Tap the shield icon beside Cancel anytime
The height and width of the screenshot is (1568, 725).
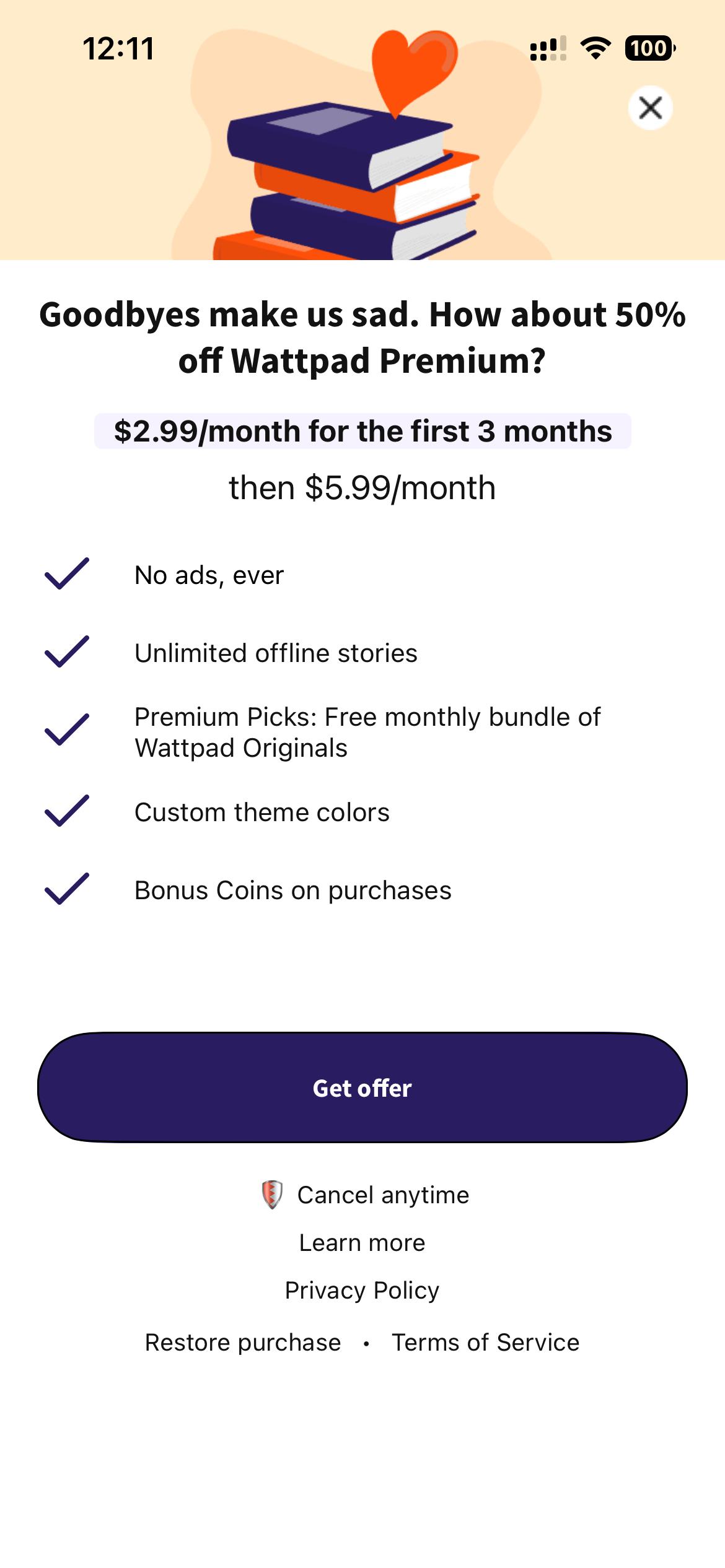pyautogui.click(x=272, y=1195)
